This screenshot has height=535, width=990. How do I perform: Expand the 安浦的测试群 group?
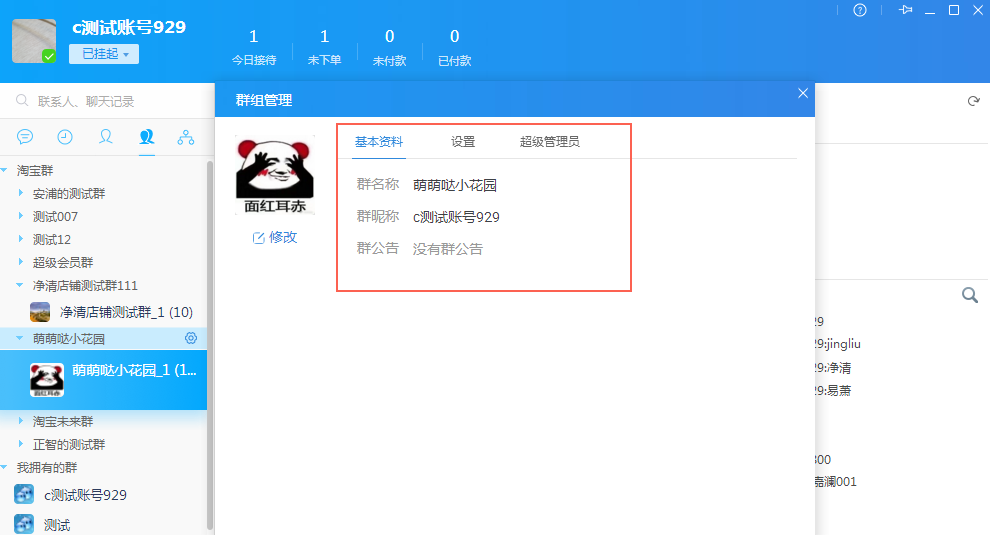21,193
